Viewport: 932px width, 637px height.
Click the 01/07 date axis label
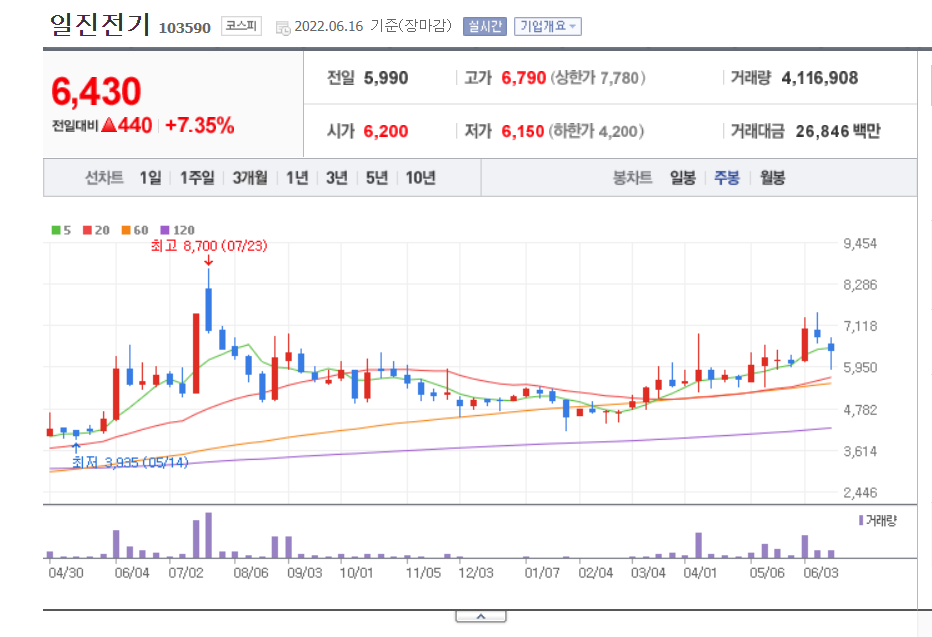[x=542, y=573]
